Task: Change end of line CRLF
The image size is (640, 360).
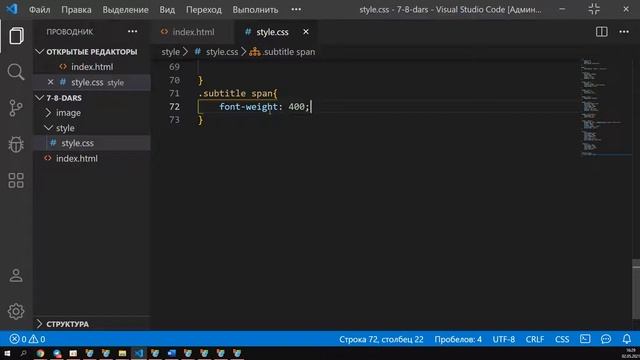Action: point(534,339)
